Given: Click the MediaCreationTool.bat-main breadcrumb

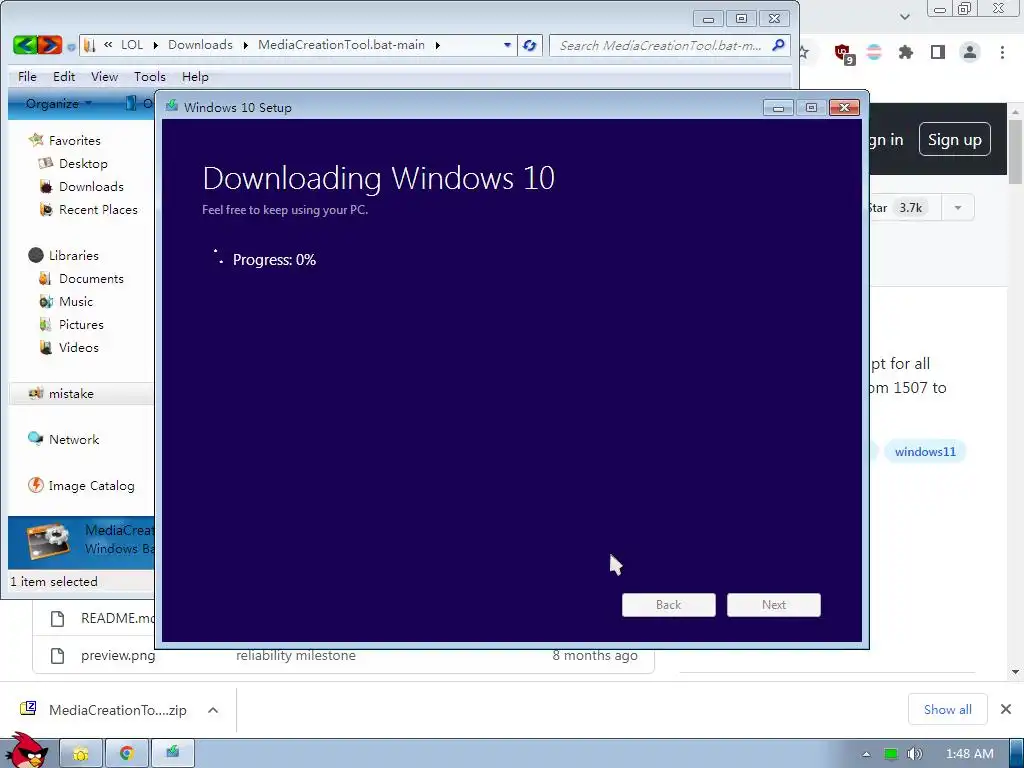Looking at the screenshot, I should (341, 45).
